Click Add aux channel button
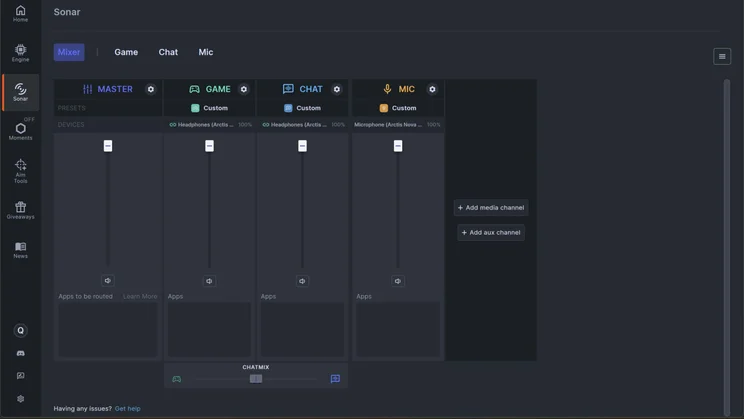 click(491, 233)
